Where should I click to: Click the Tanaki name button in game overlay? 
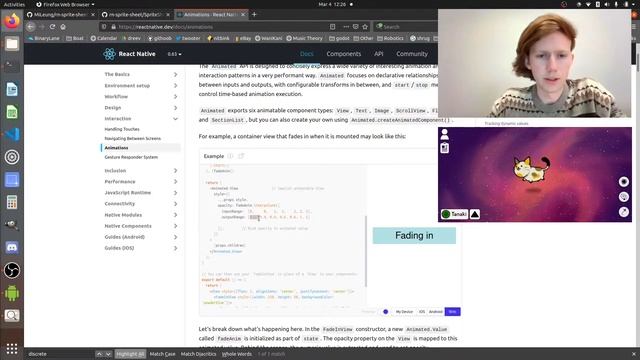(454, 214)
